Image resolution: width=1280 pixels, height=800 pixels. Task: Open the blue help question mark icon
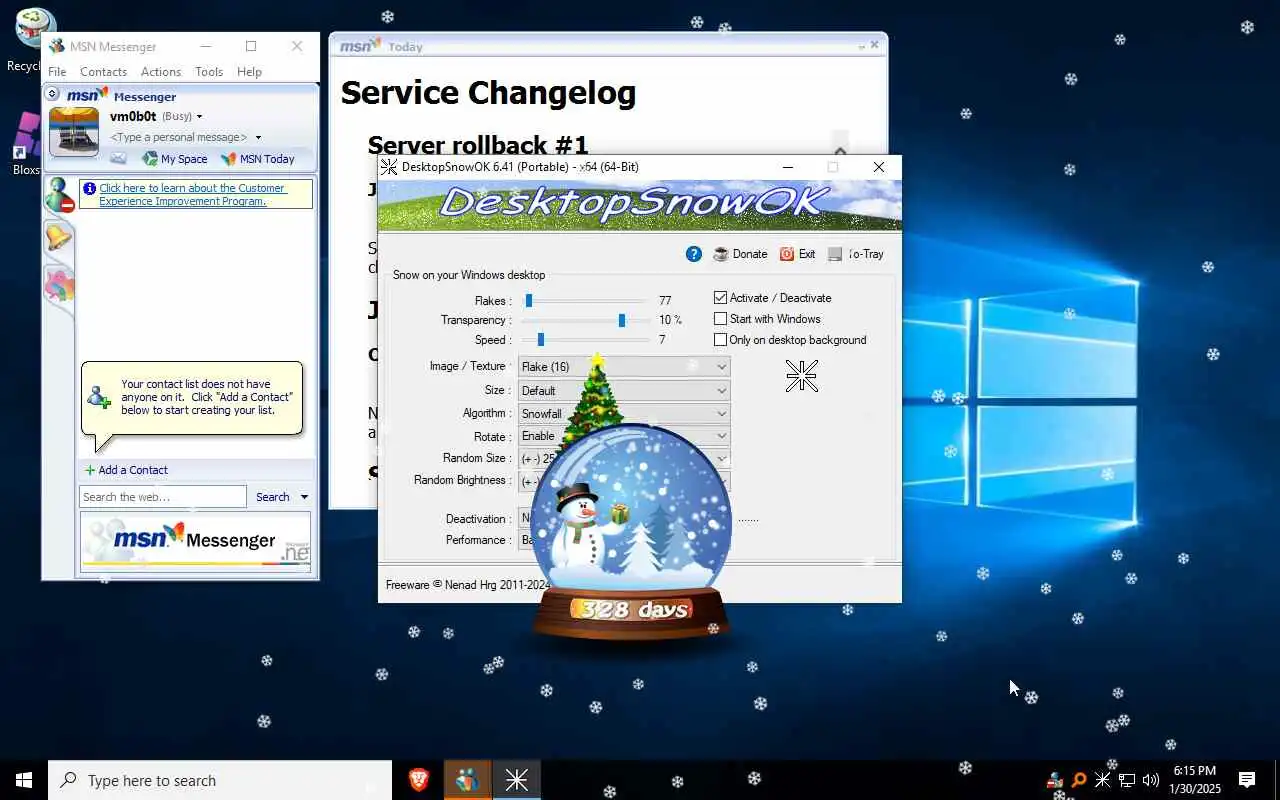click(694, 254)
